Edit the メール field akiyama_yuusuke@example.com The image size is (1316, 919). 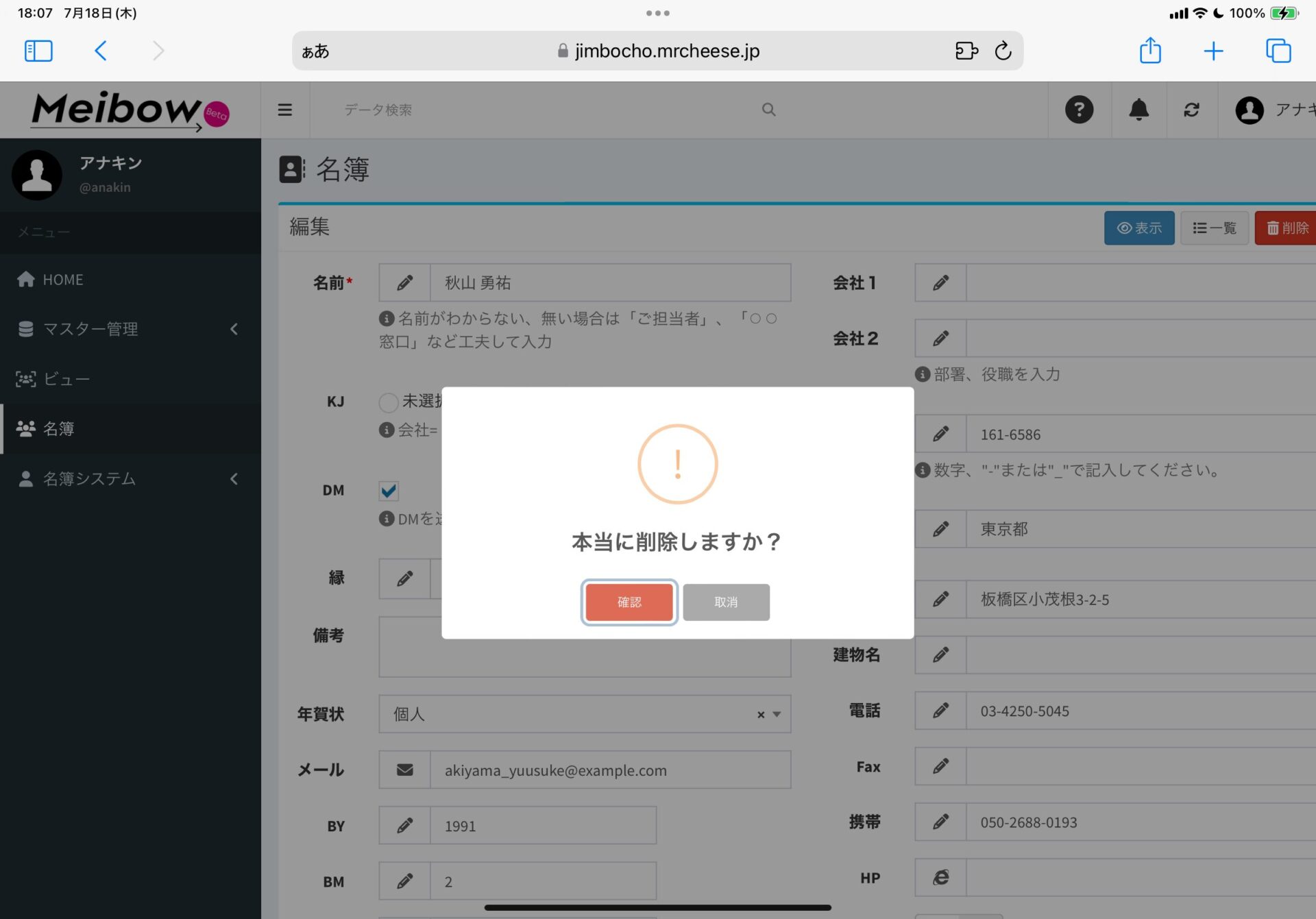(610, 770)
